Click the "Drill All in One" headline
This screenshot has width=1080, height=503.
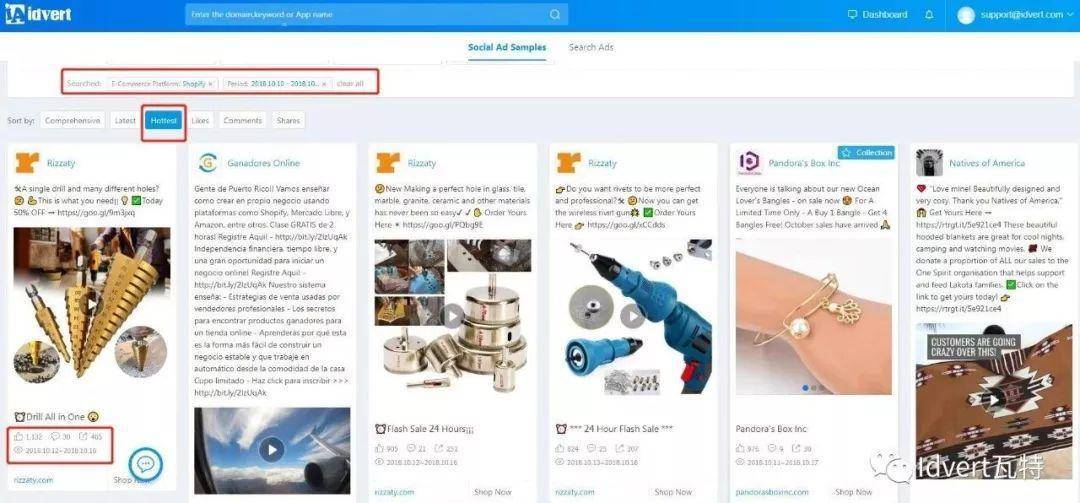(x=58, y=417)
